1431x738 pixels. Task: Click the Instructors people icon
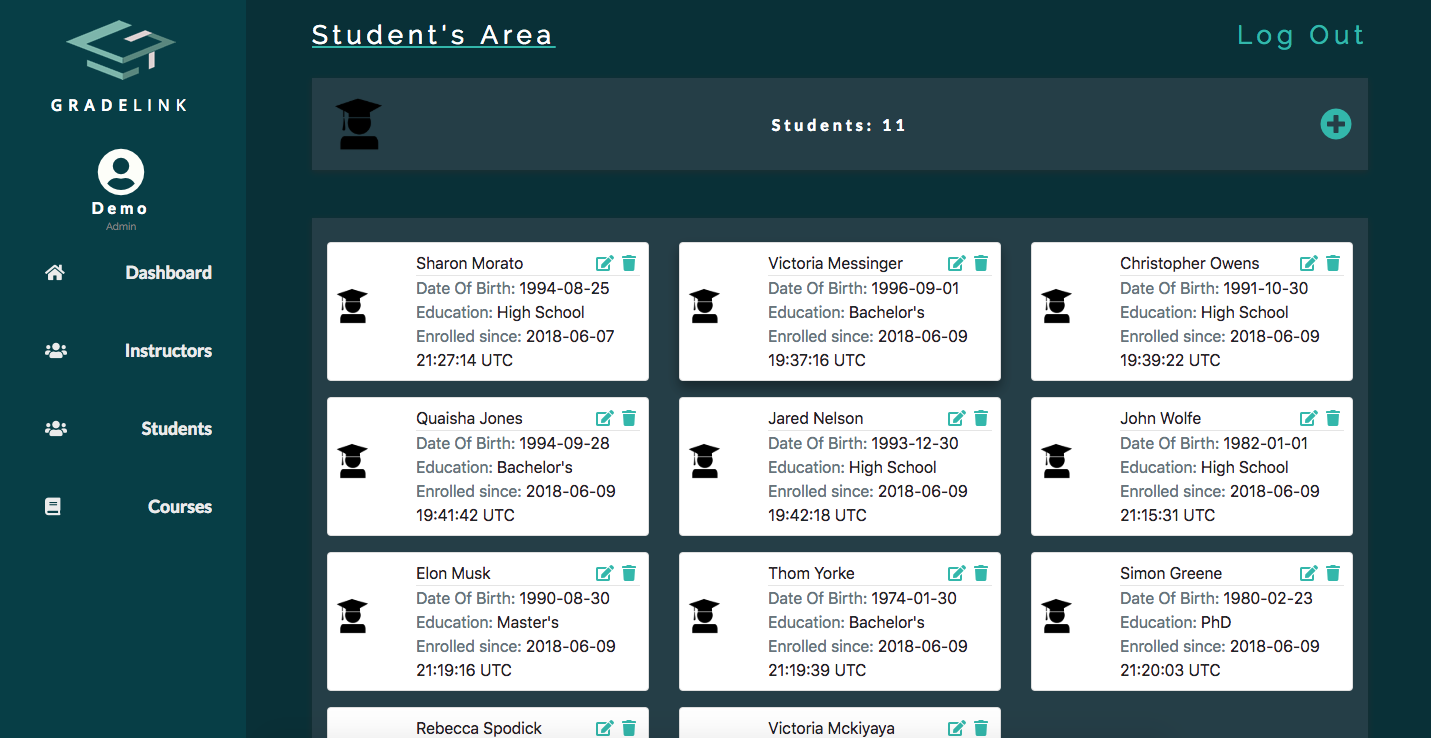pos(56,350)
